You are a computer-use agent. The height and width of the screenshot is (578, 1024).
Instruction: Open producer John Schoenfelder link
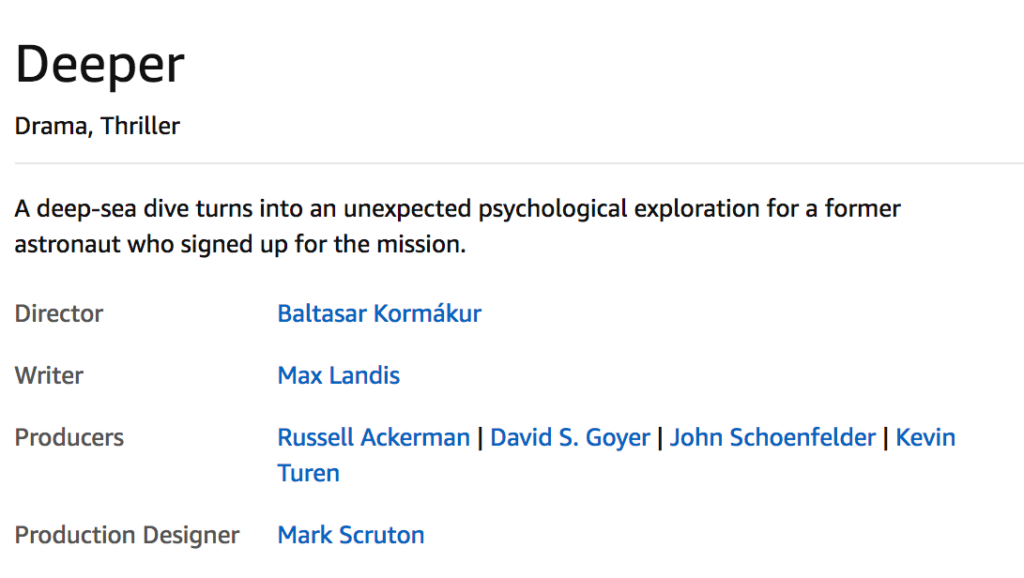click(773, 438)
